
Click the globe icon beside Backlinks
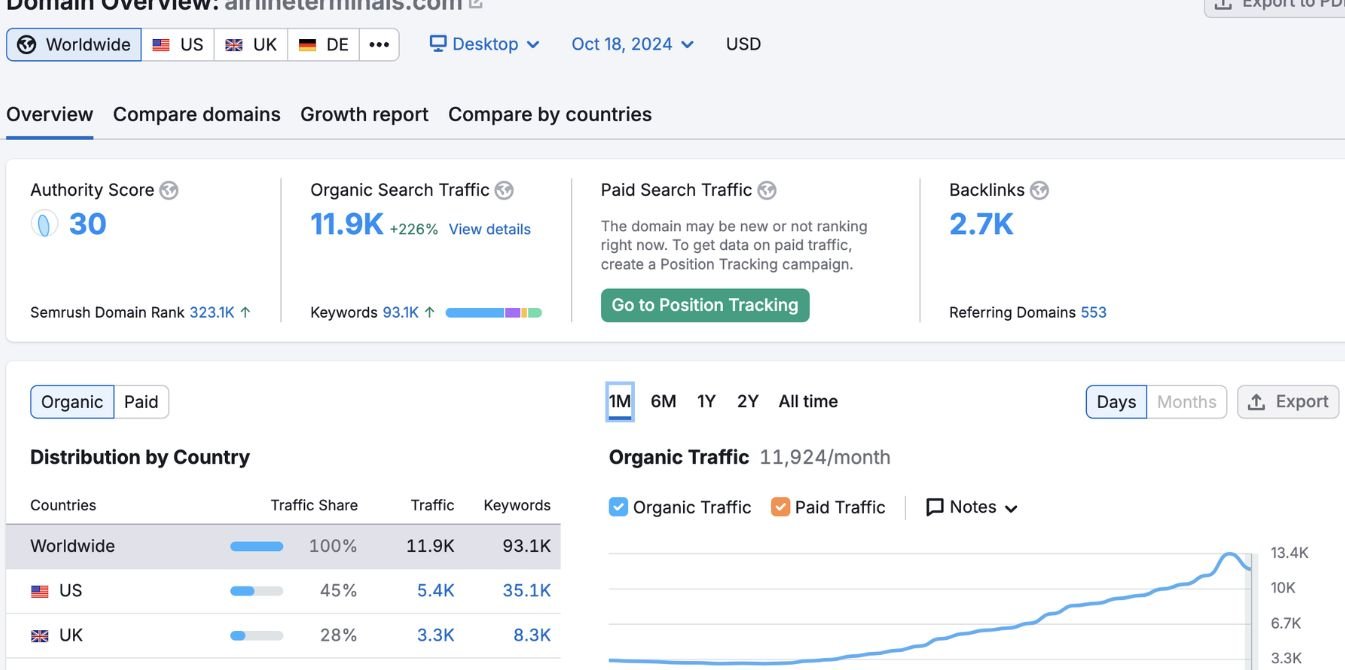point(1040,190)
